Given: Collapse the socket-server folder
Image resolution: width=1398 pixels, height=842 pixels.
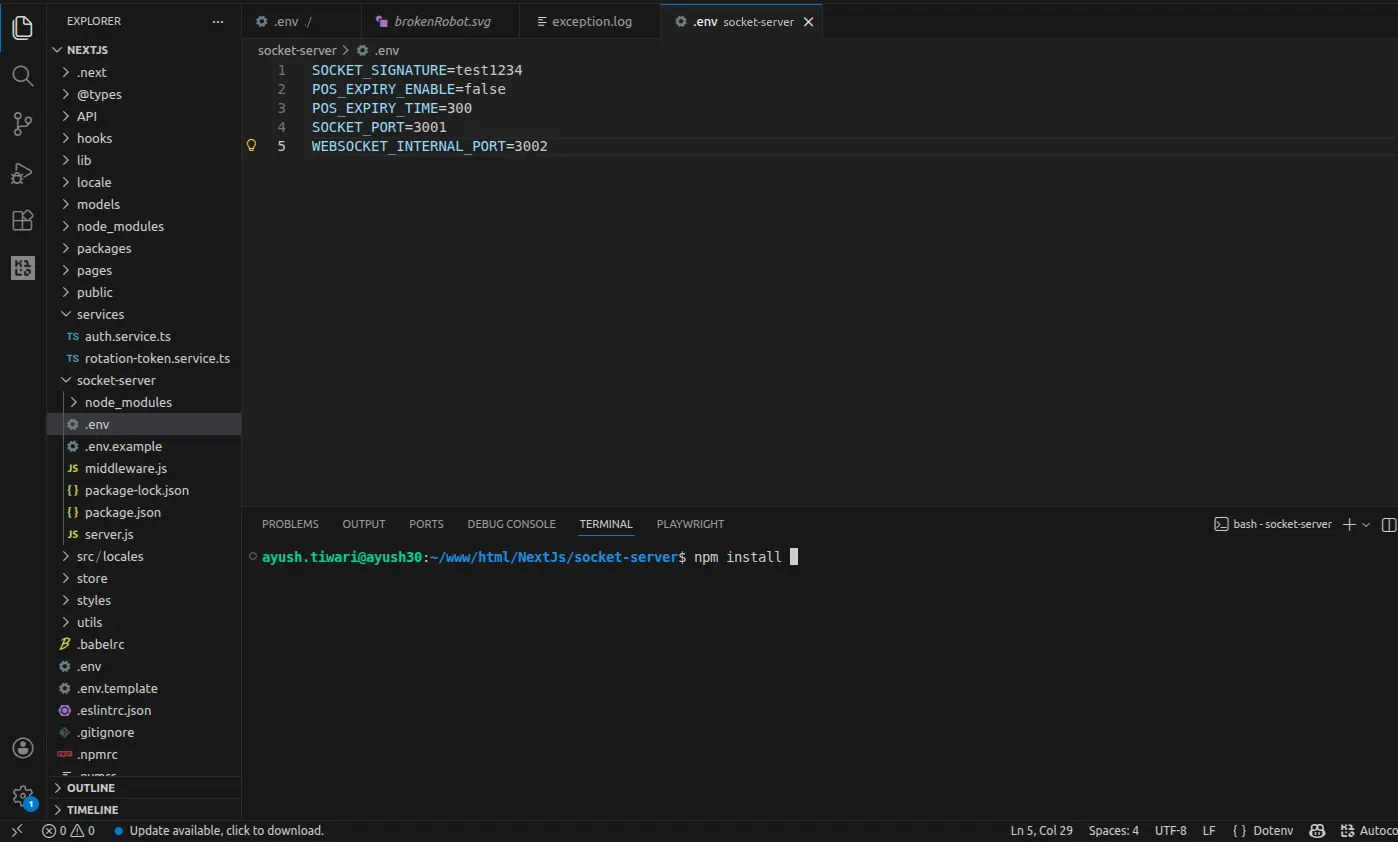Looking at the screenshot, I should [x=116, y=380].
